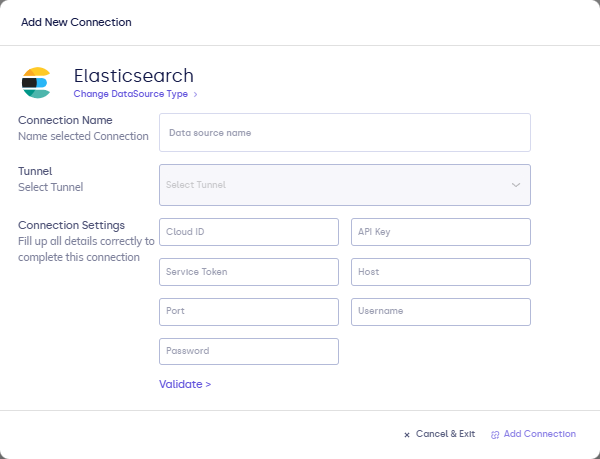The image size is (600, 459).
Task: Click the Add New Connection title
Action: click(76, 22)
